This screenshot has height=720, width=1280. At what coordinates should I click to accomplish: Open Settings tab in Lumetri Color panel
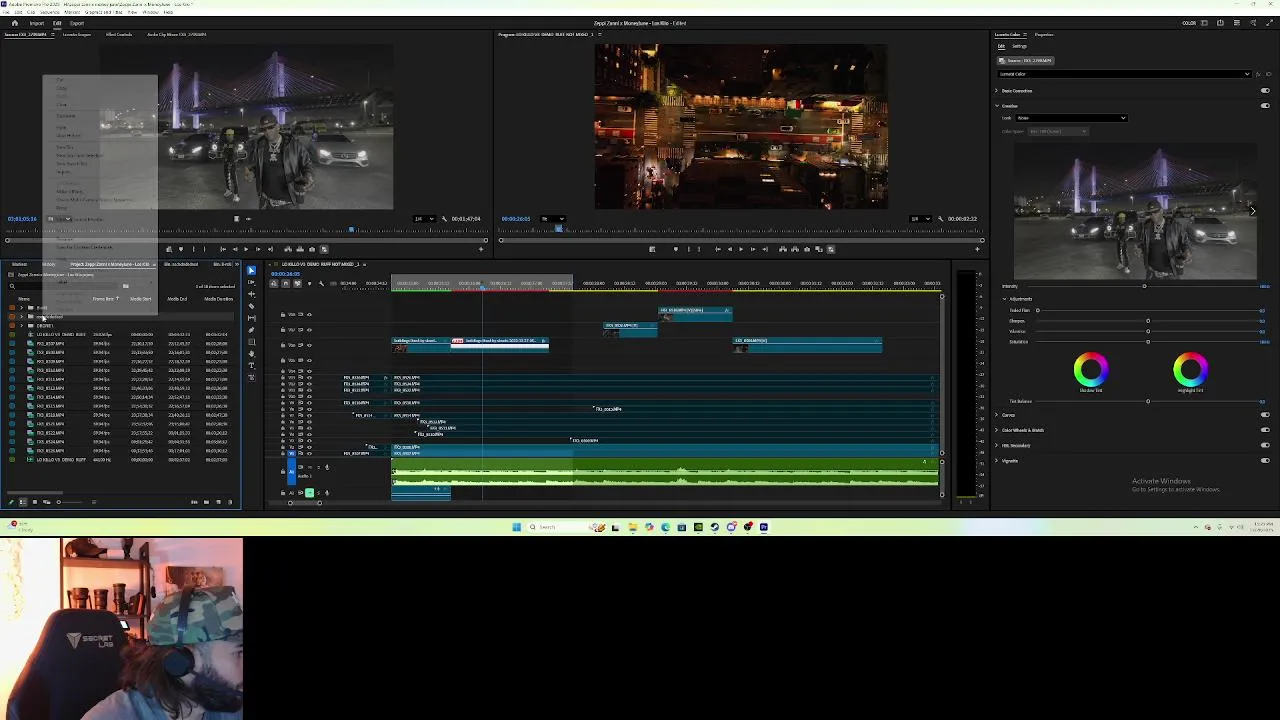1020,46
